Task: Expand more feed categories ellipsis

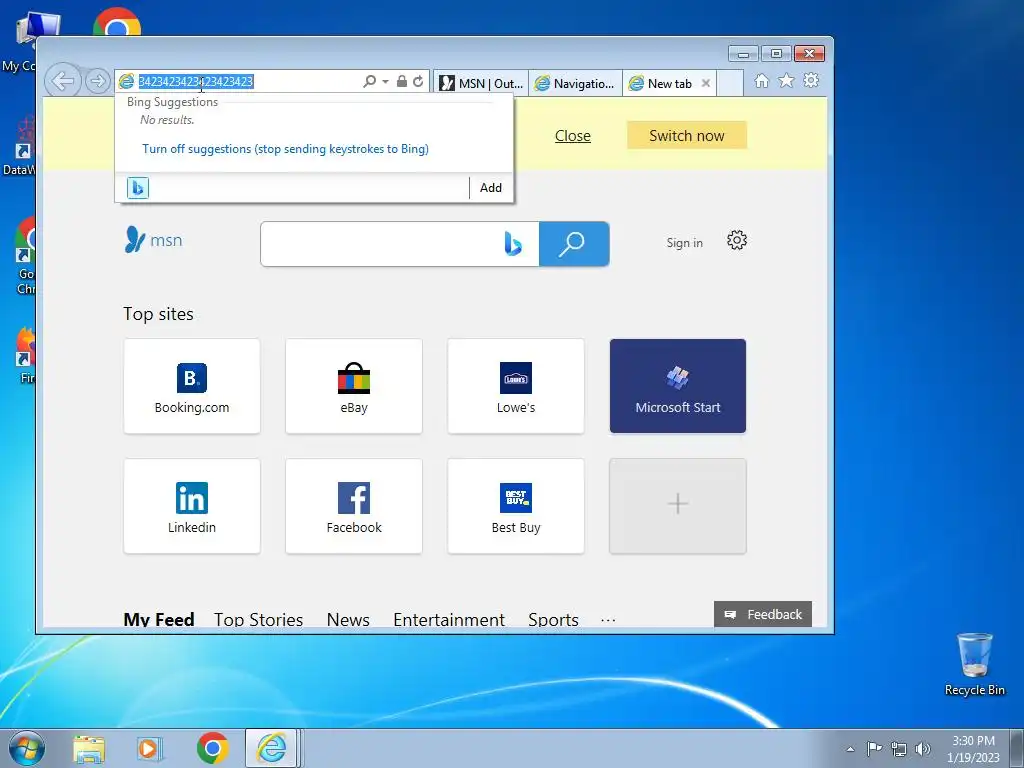Action: point(608,620)
